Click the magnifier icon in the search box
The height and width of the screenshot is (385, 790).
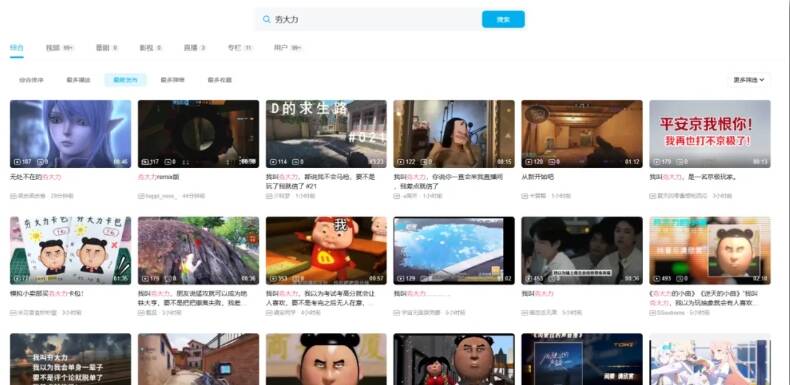click(267, 20)
